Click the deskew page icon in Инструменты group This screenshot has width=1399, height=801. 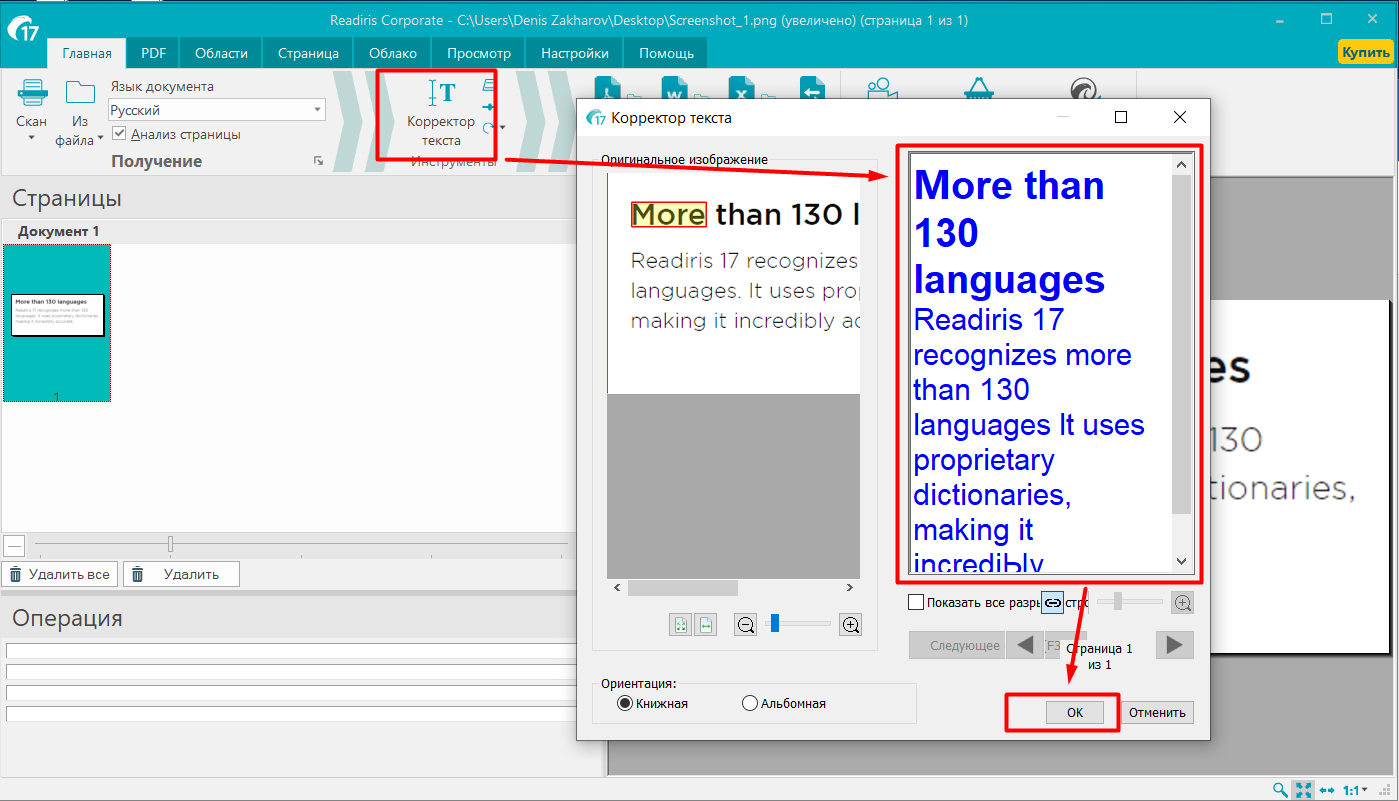tap(489, 86)
